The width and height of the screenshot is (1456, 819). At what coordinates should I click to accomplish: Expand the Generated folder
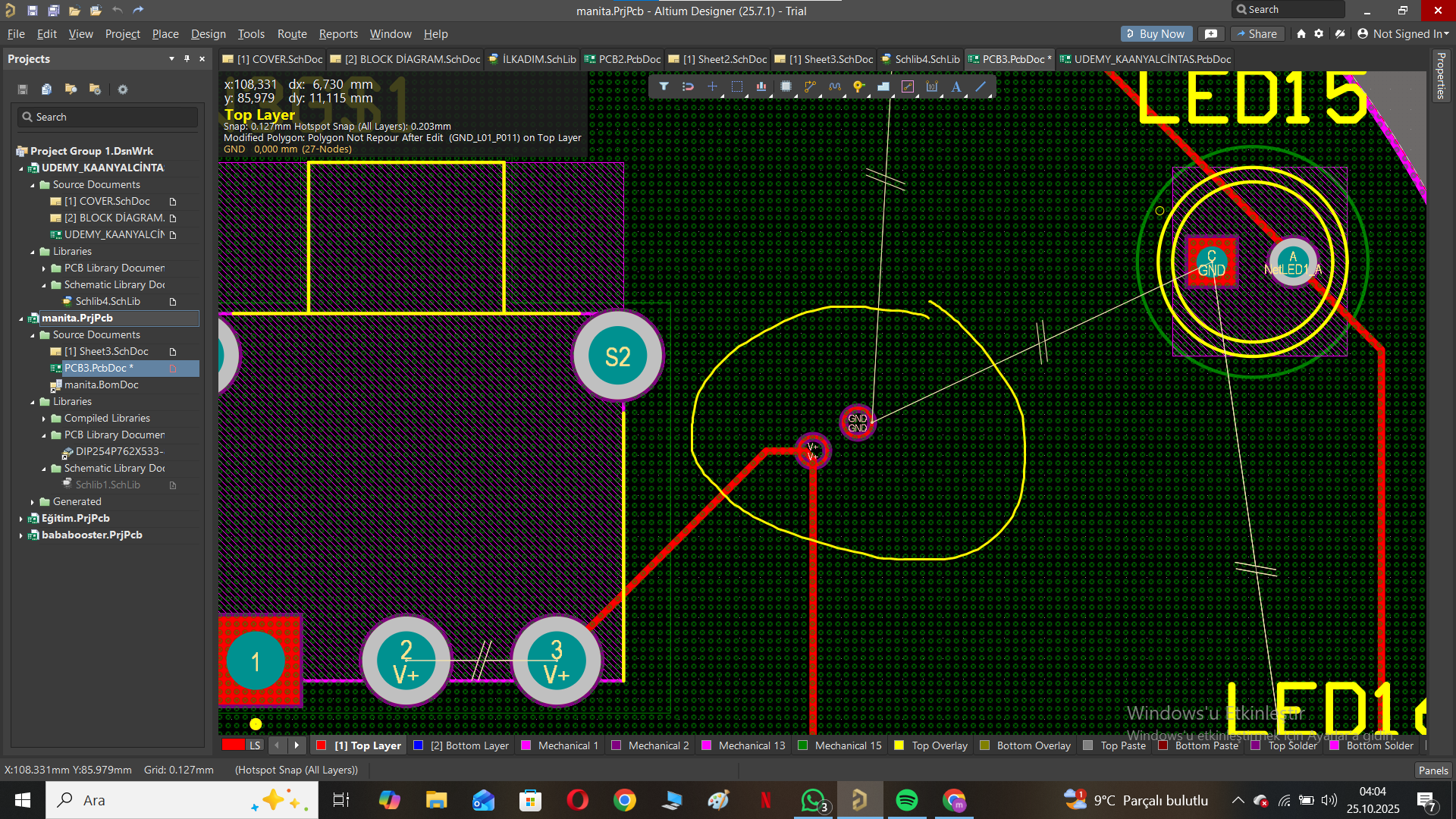(33, 502)
